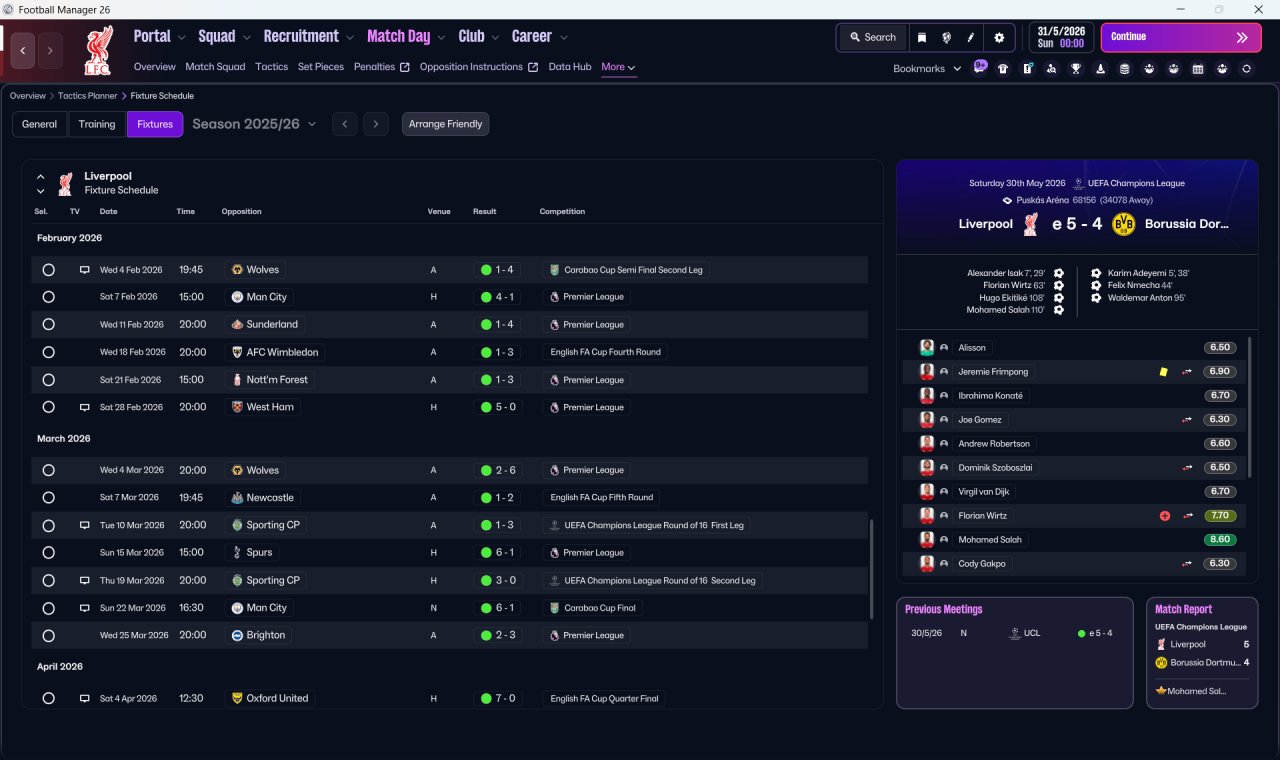Click the bookmark icon beside Search

click(x=922, y=37)
